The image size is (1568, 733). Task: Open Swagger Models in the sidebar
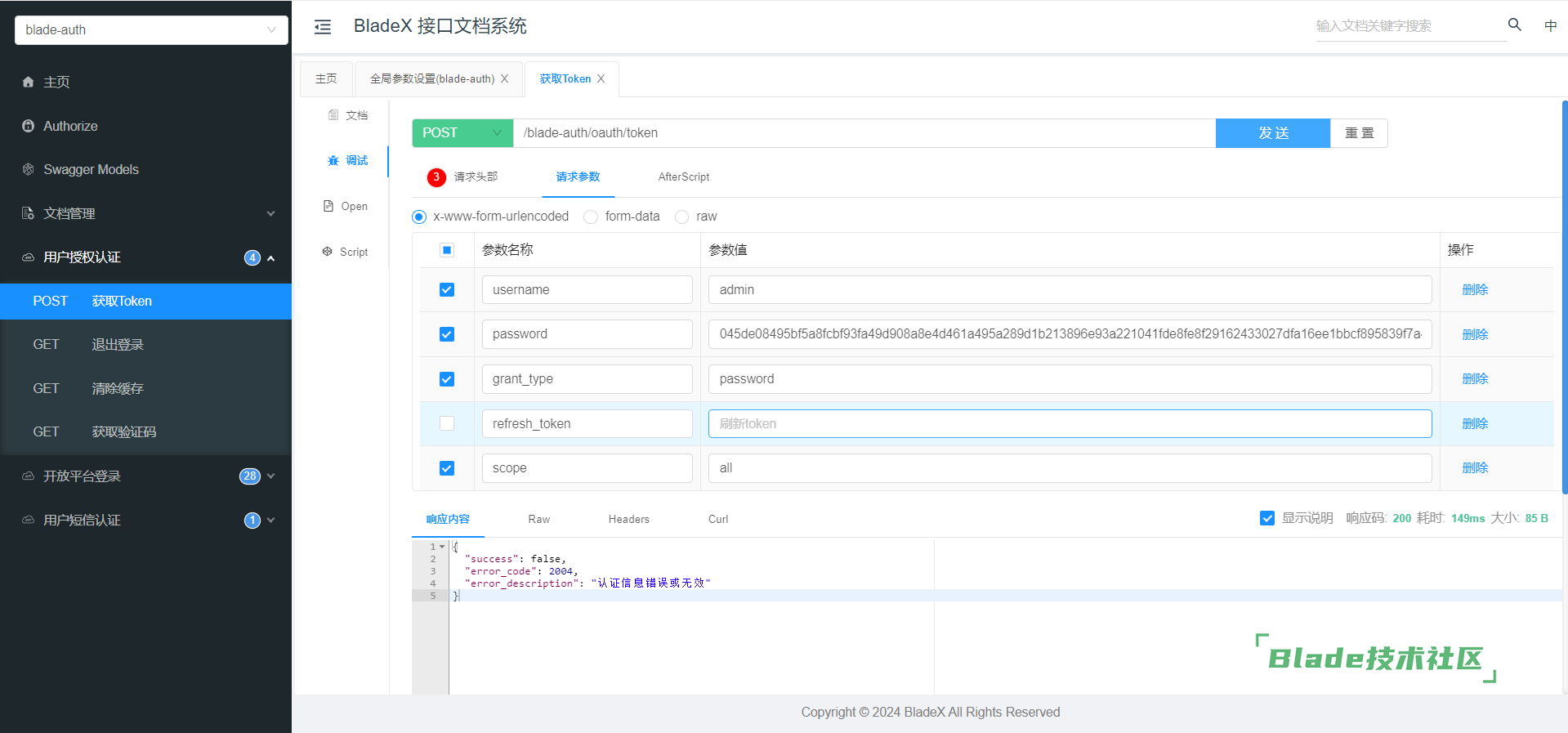81,169
